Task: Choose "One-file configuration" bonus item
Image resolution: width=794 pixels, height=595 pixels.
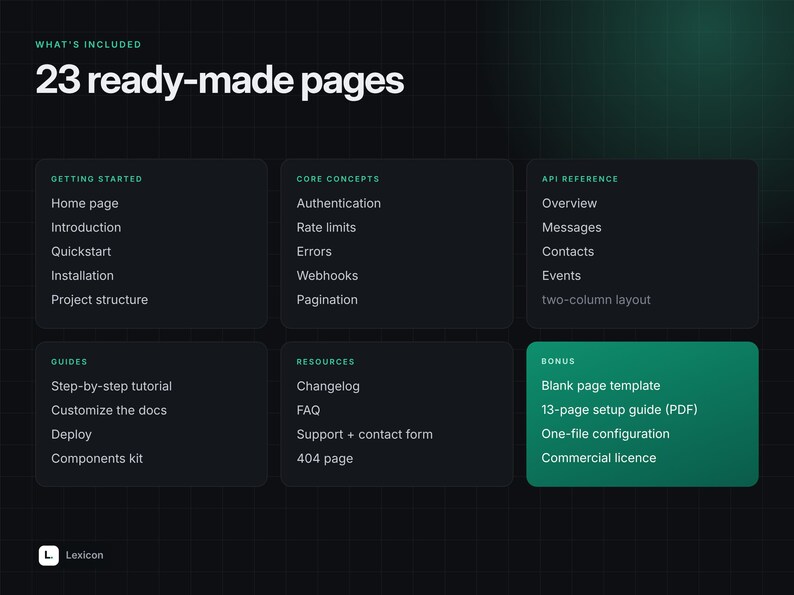Action: pos(605,434)
